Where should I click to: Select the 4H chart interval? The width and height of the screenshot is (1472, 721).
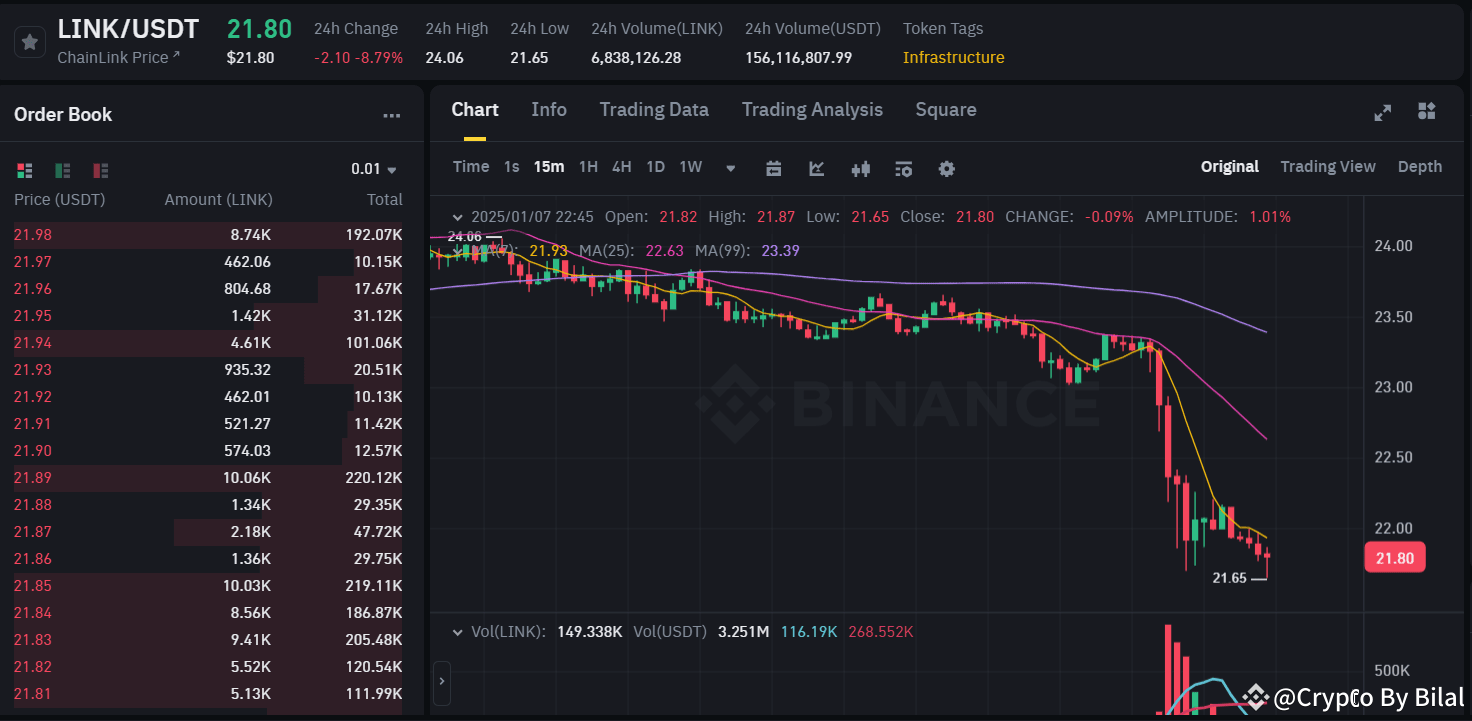coord(621,167)
